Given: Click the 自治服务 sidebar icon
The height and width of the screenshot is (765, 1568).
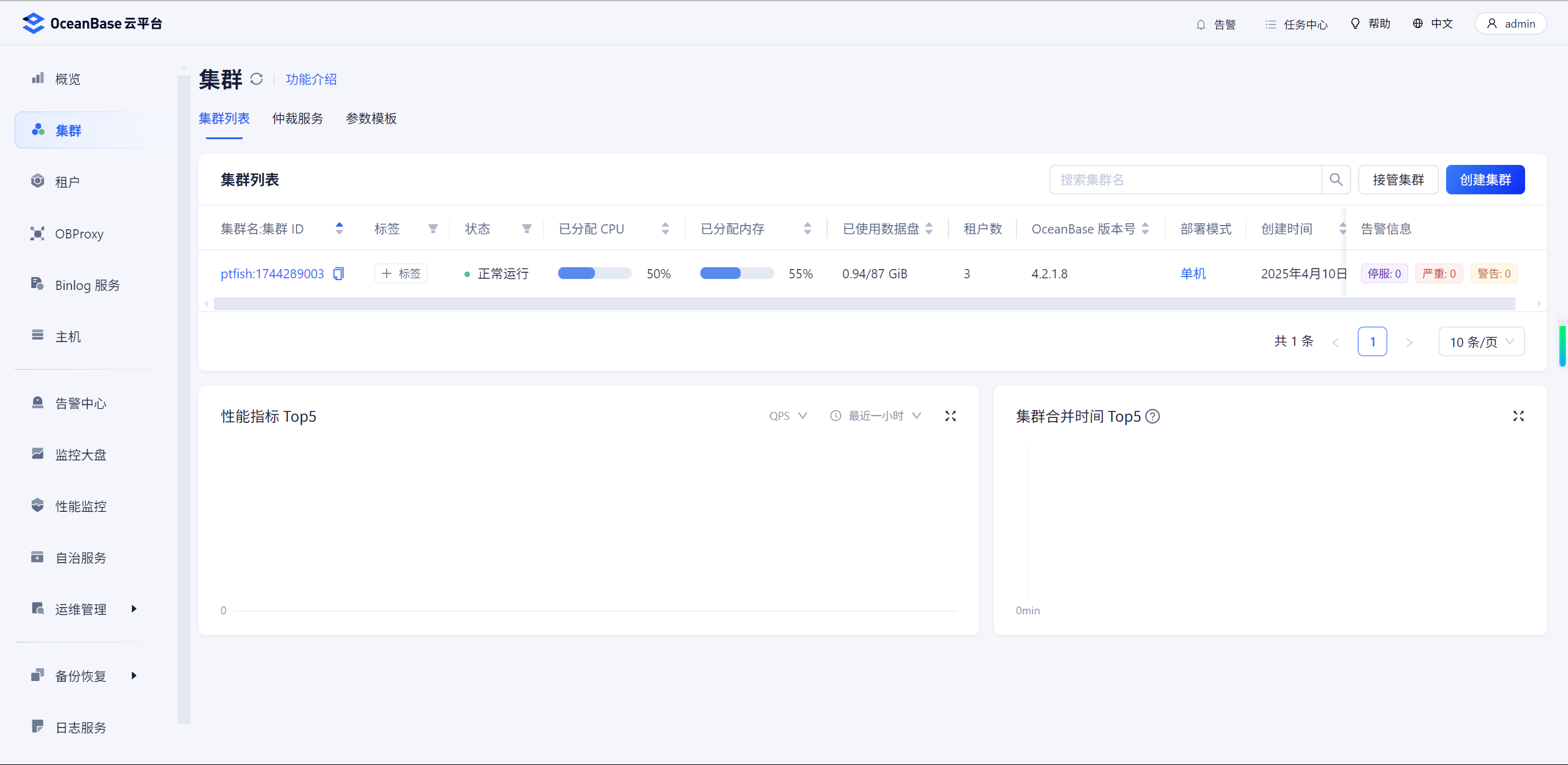Looking at the screenshot, I should 38,557.
